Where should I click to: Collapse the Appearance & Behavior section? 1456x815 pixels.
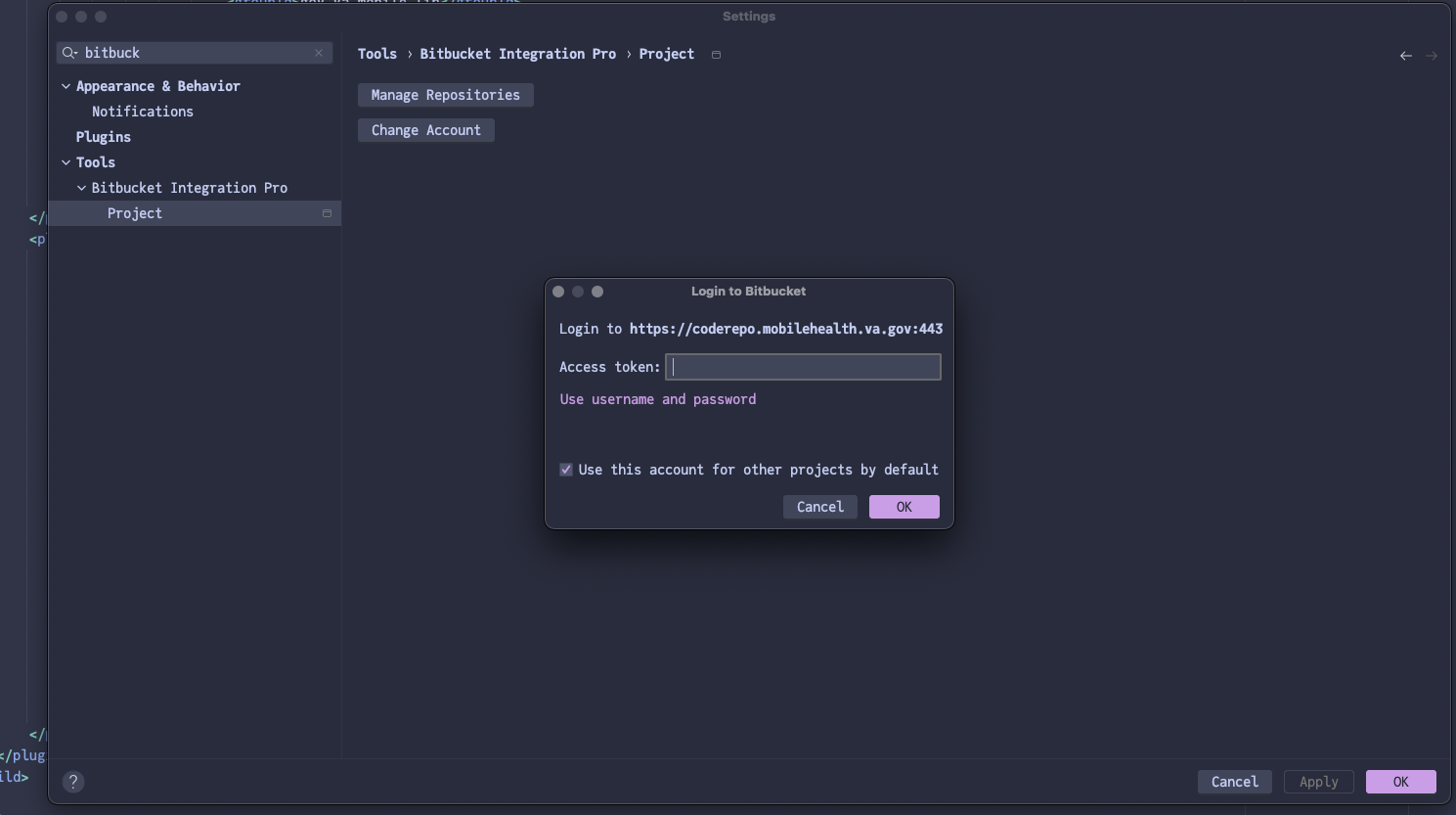pos(66,86)
